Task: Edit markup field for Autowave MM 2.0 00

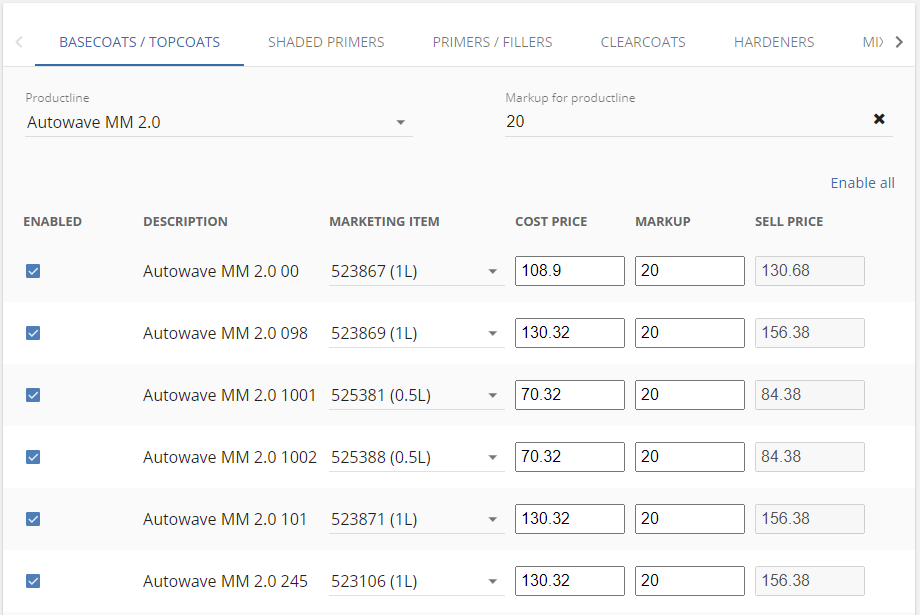Action: click(x=689, y=271)
